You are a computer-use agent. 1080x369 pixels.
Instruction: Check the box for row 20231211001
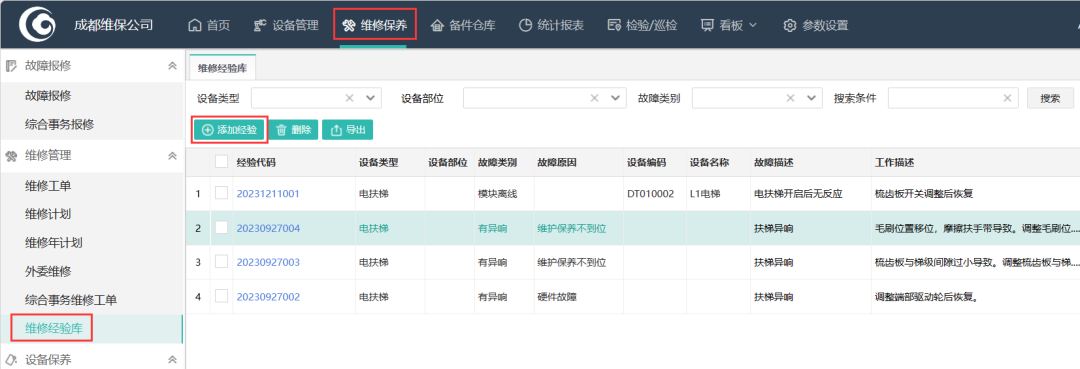(x=221, y=193)
